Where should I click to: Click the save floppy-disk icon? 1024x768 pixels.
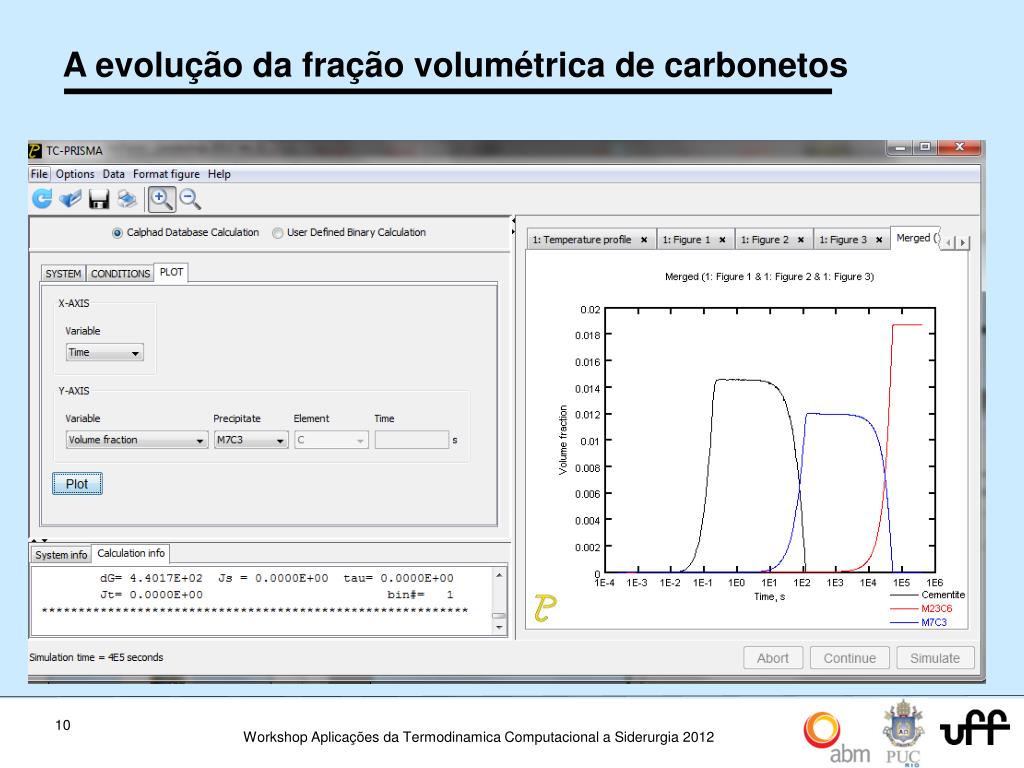(99, 199)
